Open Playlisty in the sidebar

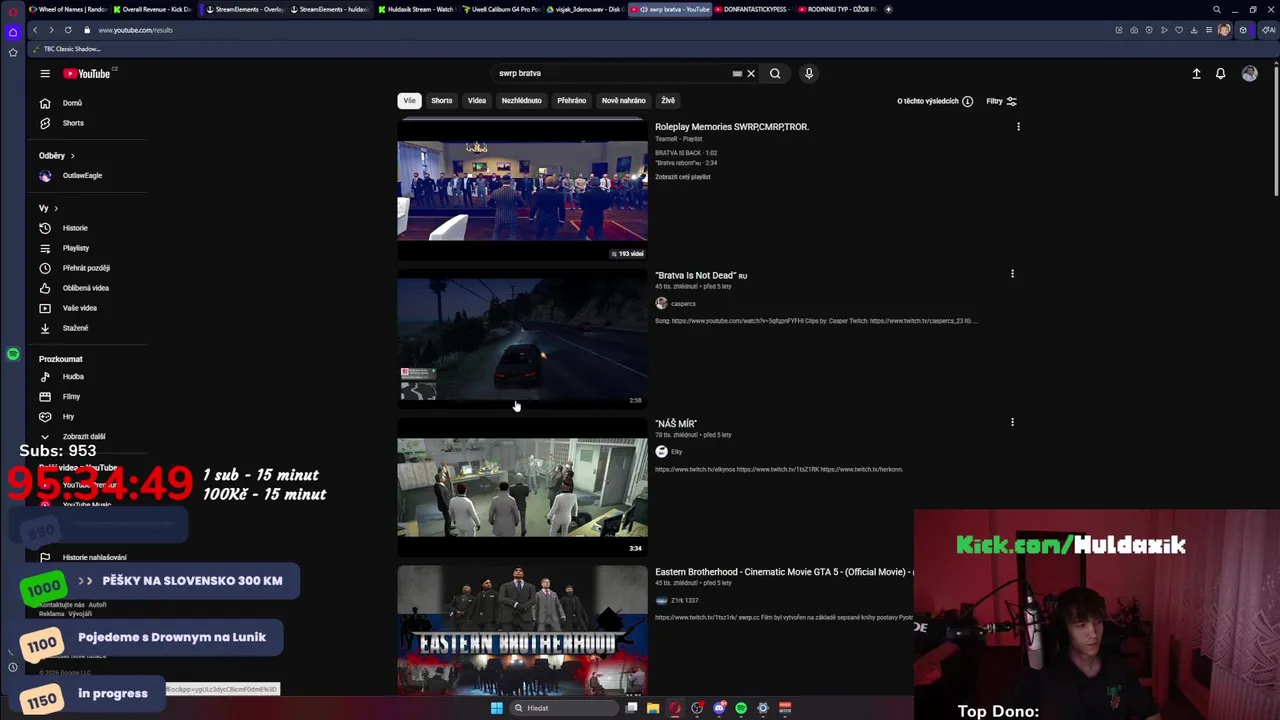(76, 248)
